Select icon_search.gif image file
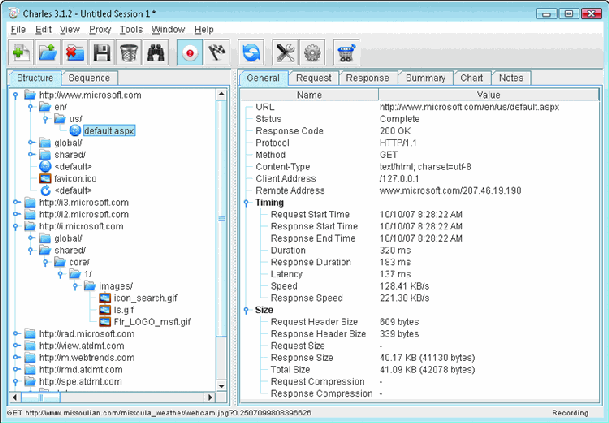Viewport: 609px width, 423px height. pos(146,298)
